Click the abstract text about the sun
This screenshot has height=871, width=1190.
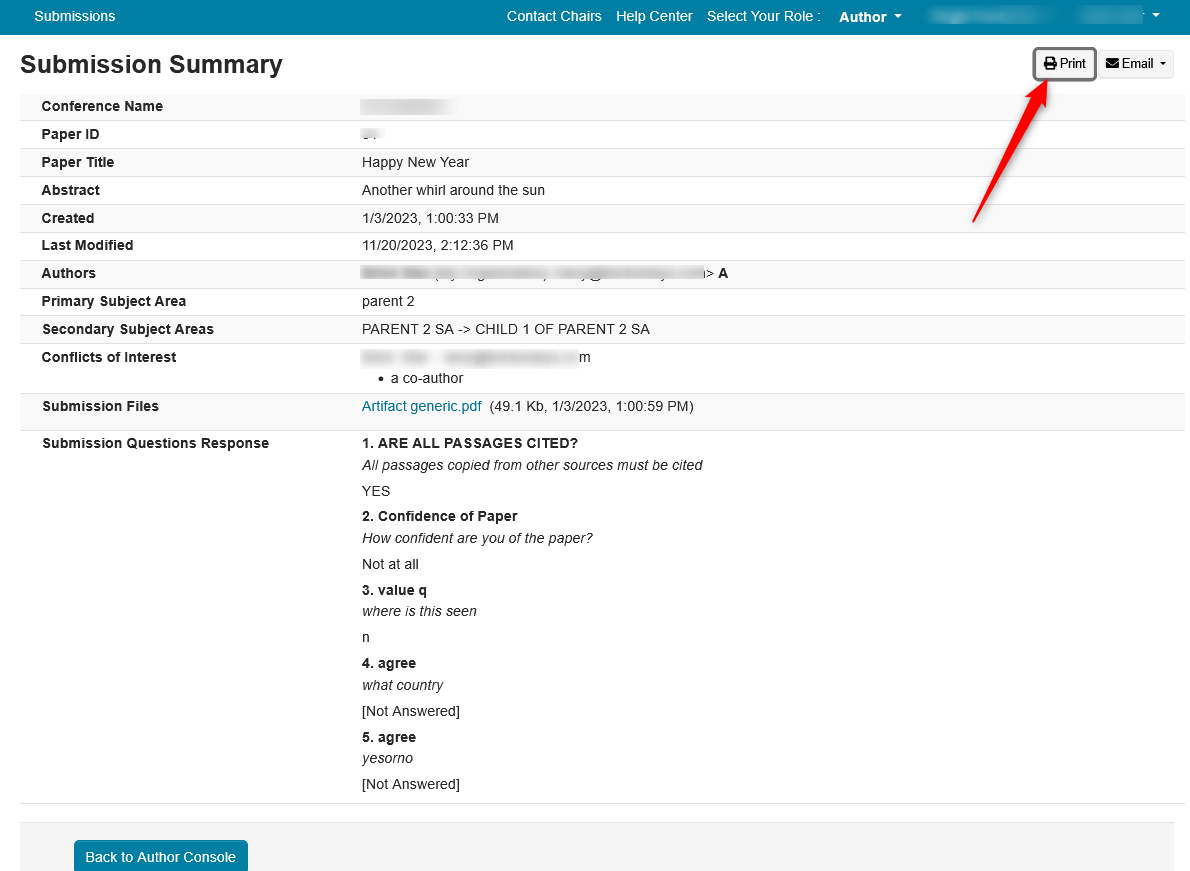(x=453, y=190)
